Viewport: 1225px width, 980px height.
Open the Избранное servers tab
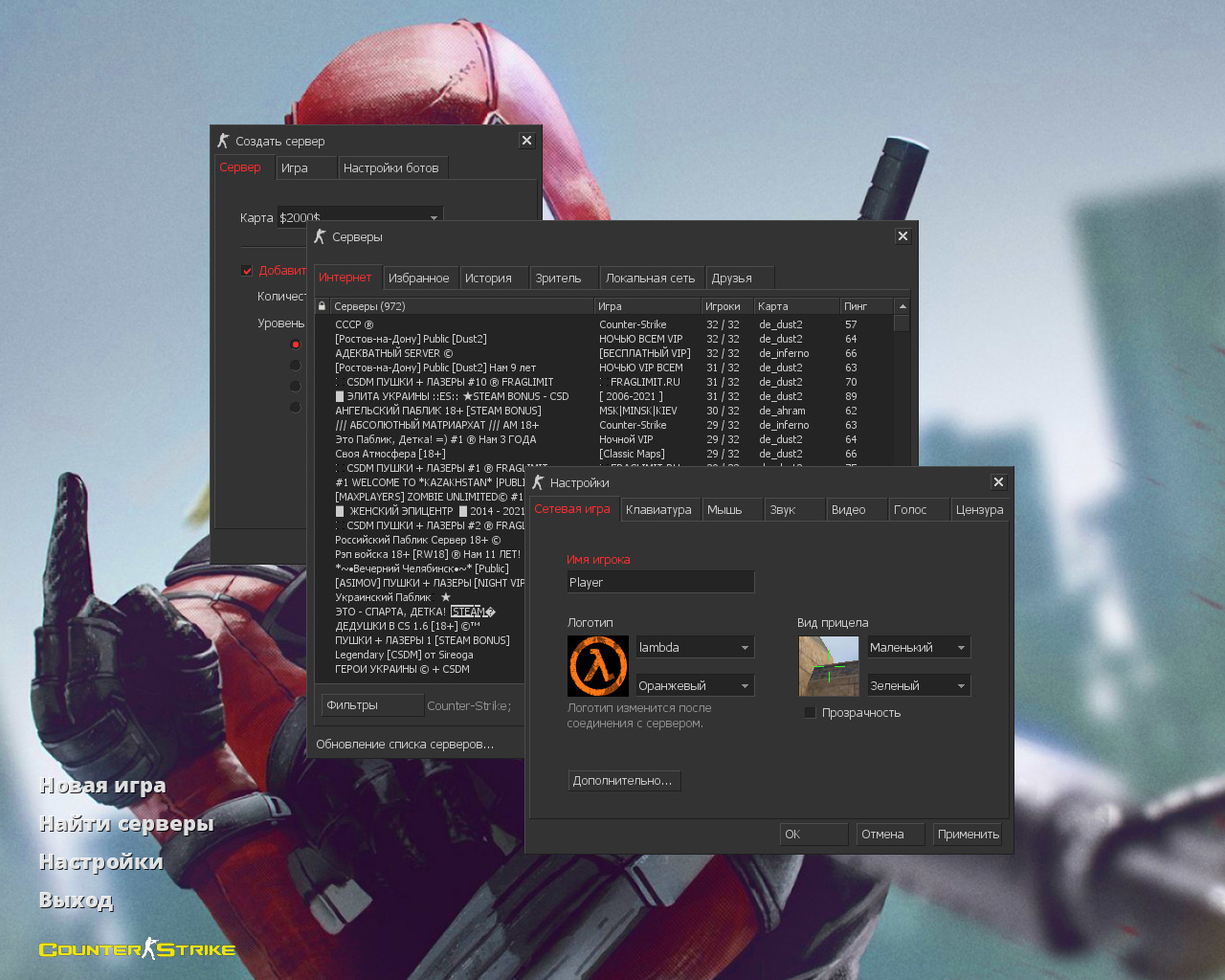pyautogui.click(x=418, y=278)
